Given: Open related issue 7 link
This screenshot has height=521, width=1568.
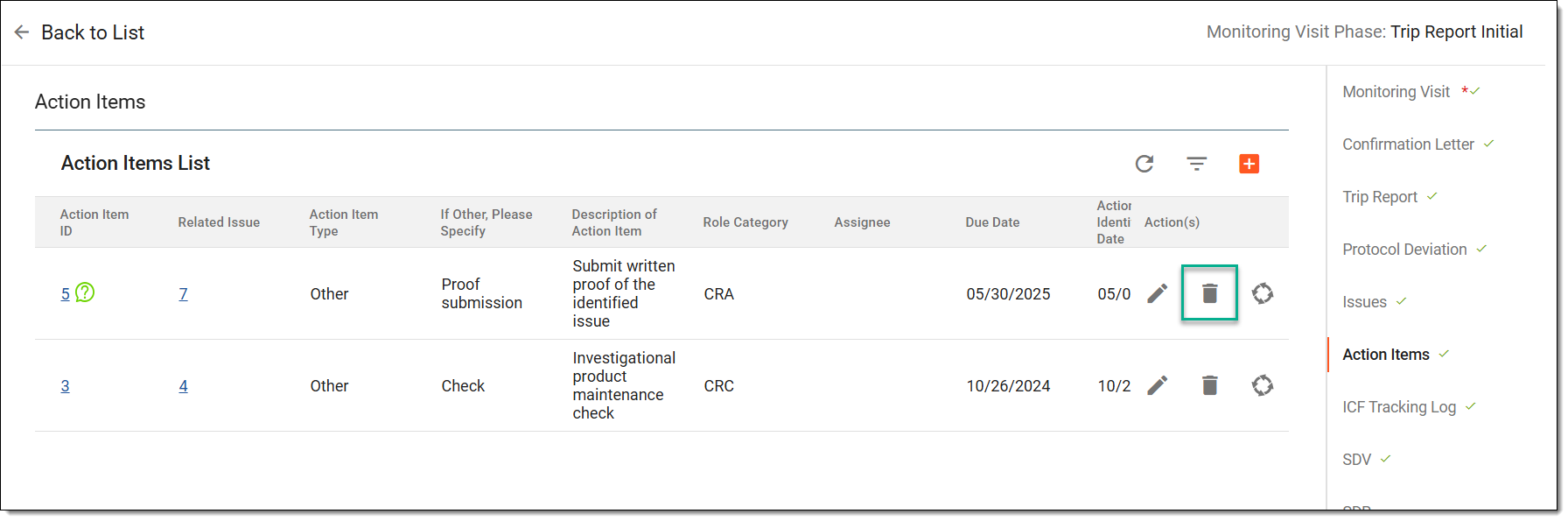Looking at the screenshot, I should [184, 294].
